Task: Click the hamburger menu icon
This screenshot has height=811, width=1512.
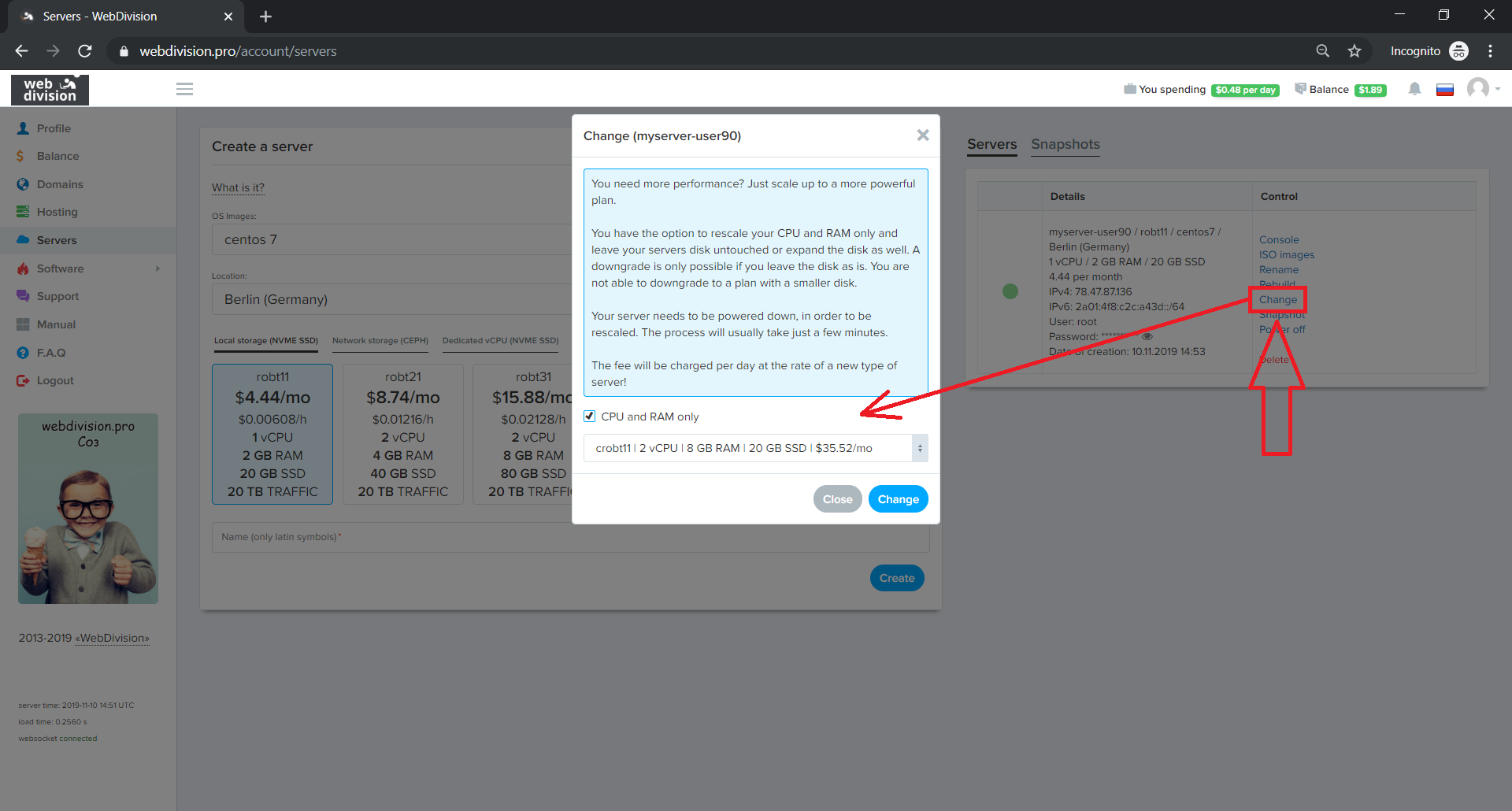Action: 184,89
